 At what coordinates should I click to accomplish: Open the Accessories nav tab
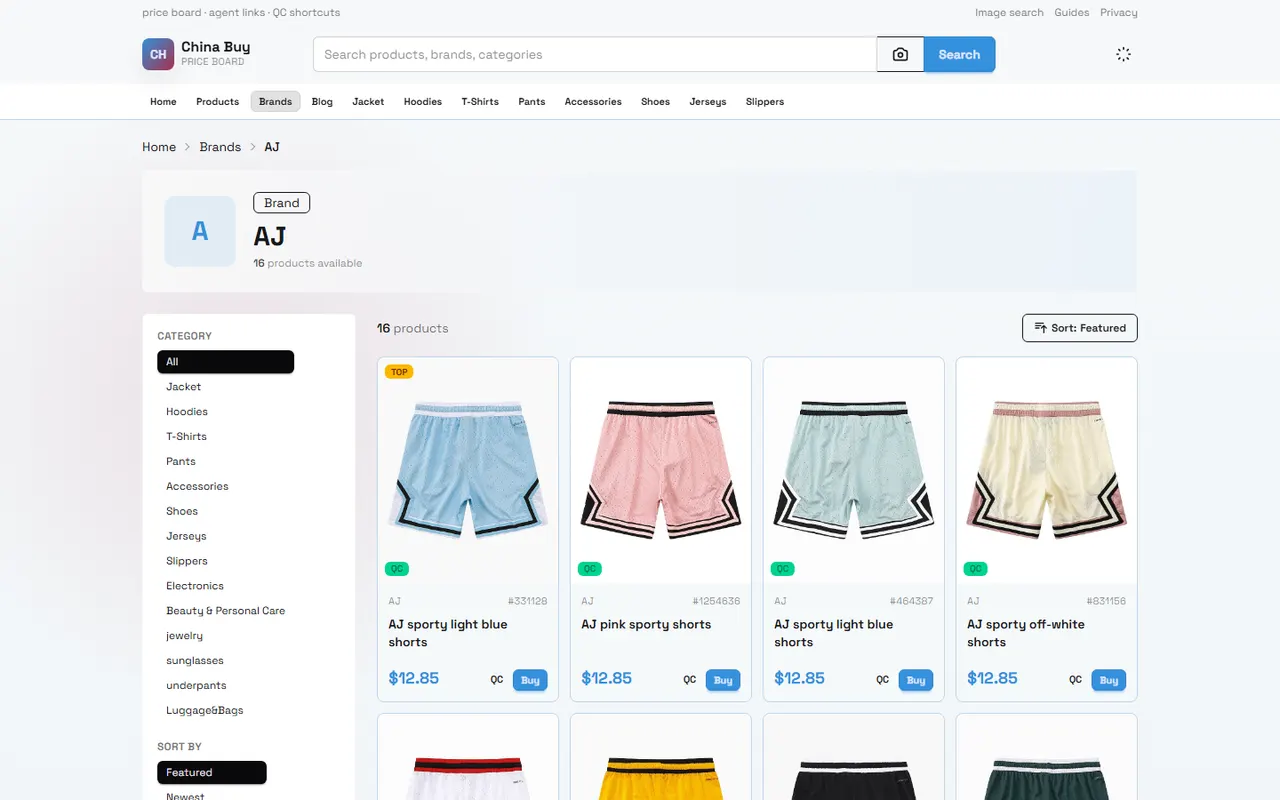pos(593,102)
